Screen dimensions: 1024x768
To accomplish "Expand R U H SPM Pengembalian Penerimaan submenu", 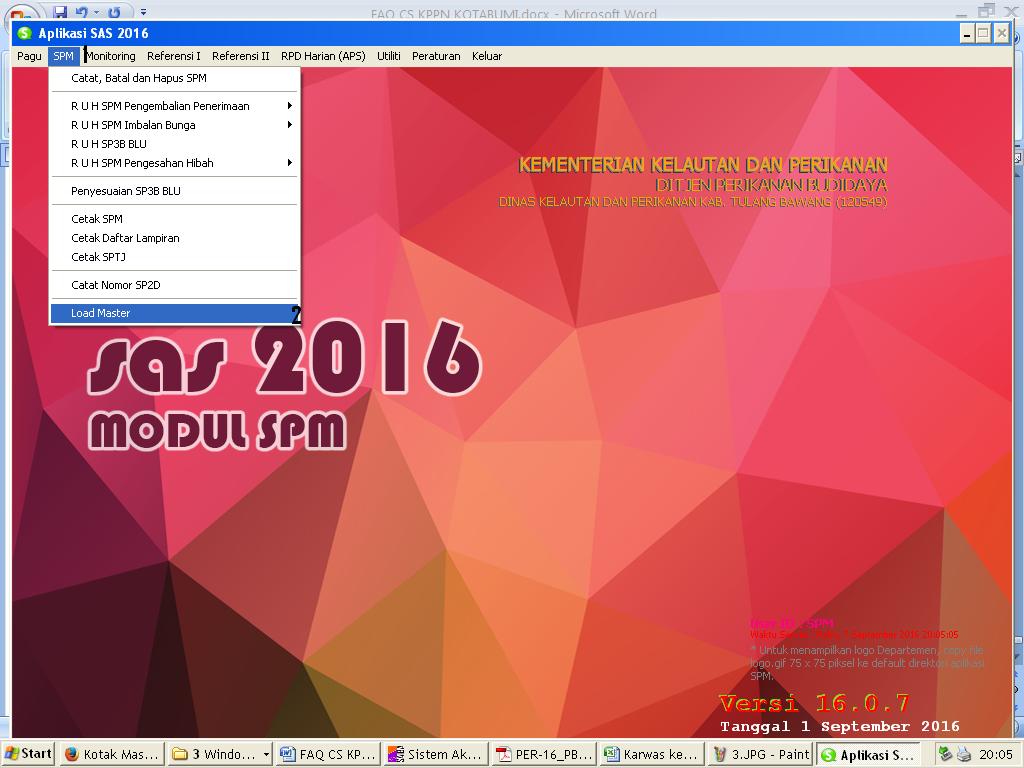I will point(160,105).
